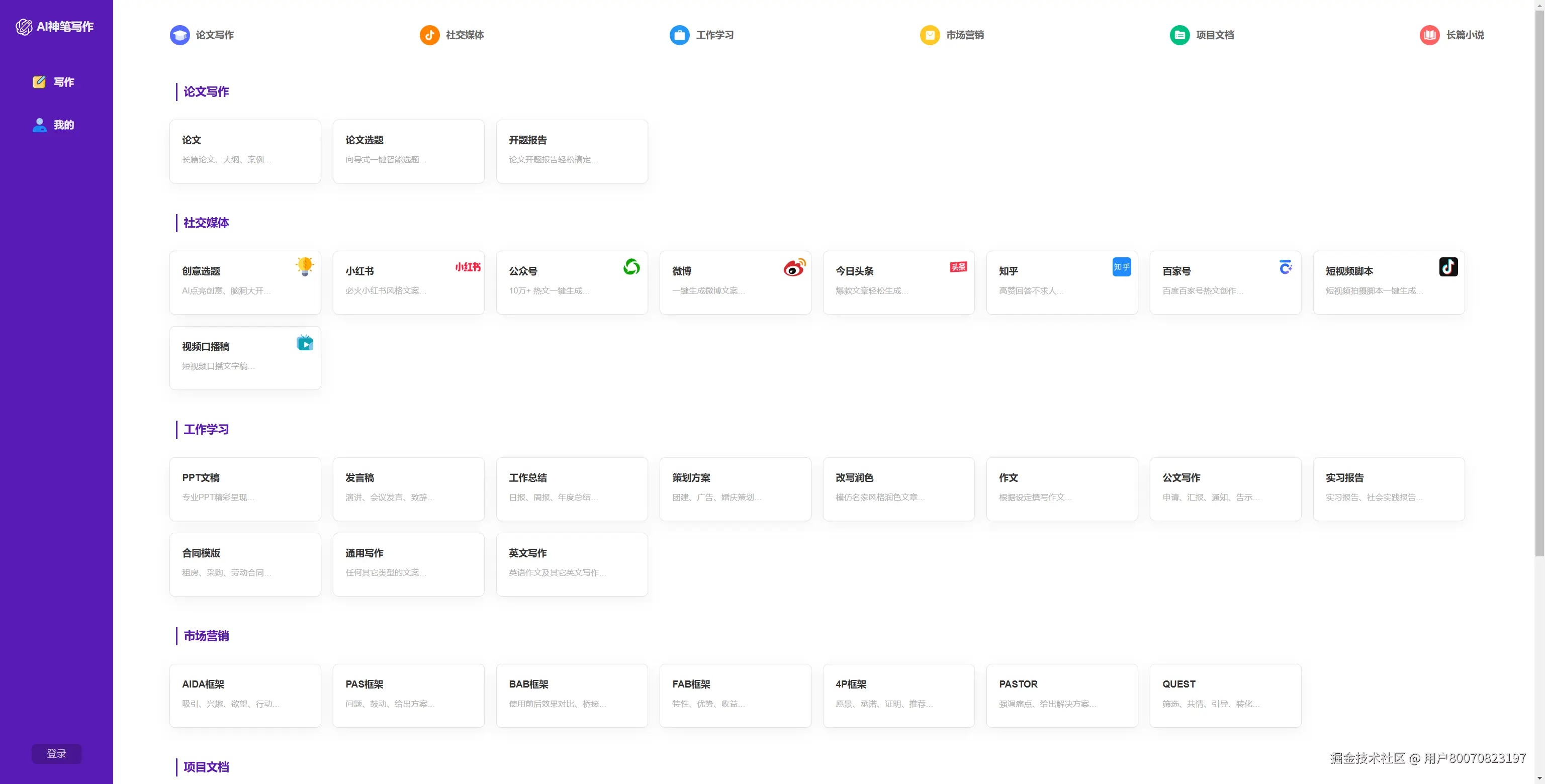Open the 写作 sidebar pencil icon
This screenshot has height=784, width=1545.
click(x=39, y=82)
